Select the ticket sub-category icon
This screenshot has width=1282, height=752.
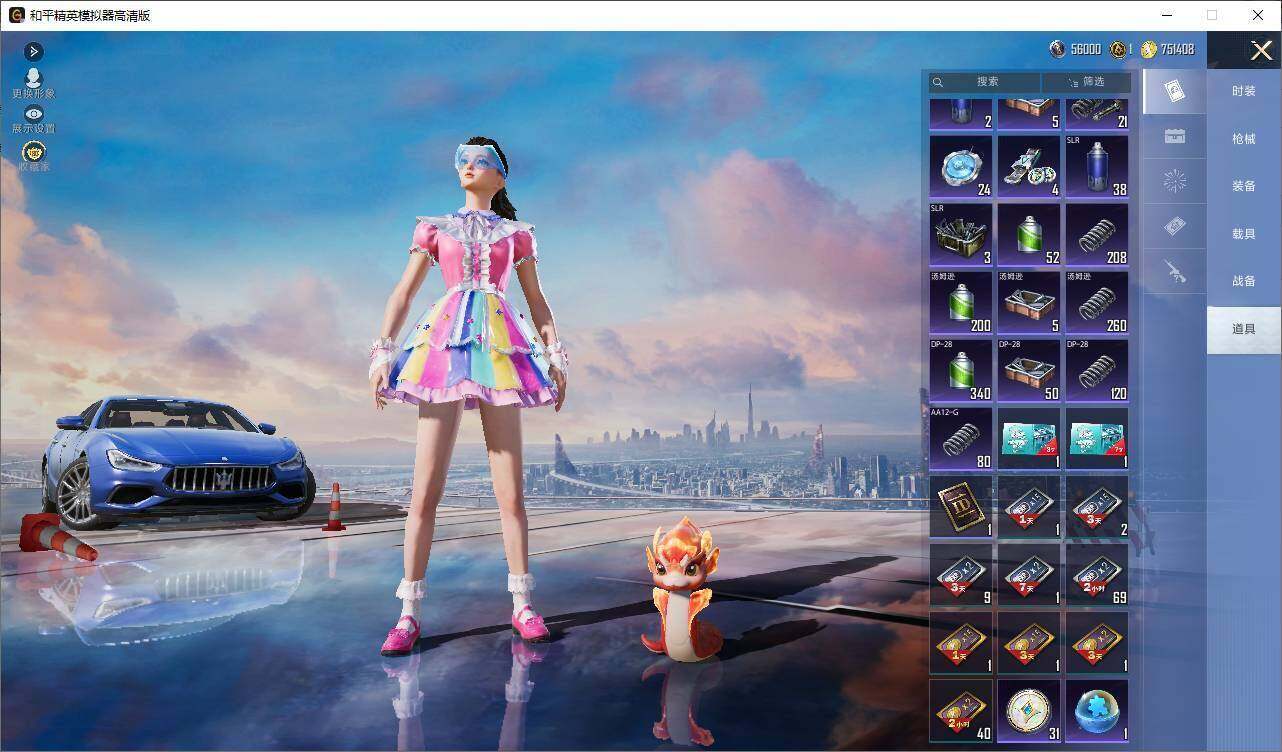[x=1175, y=227]
